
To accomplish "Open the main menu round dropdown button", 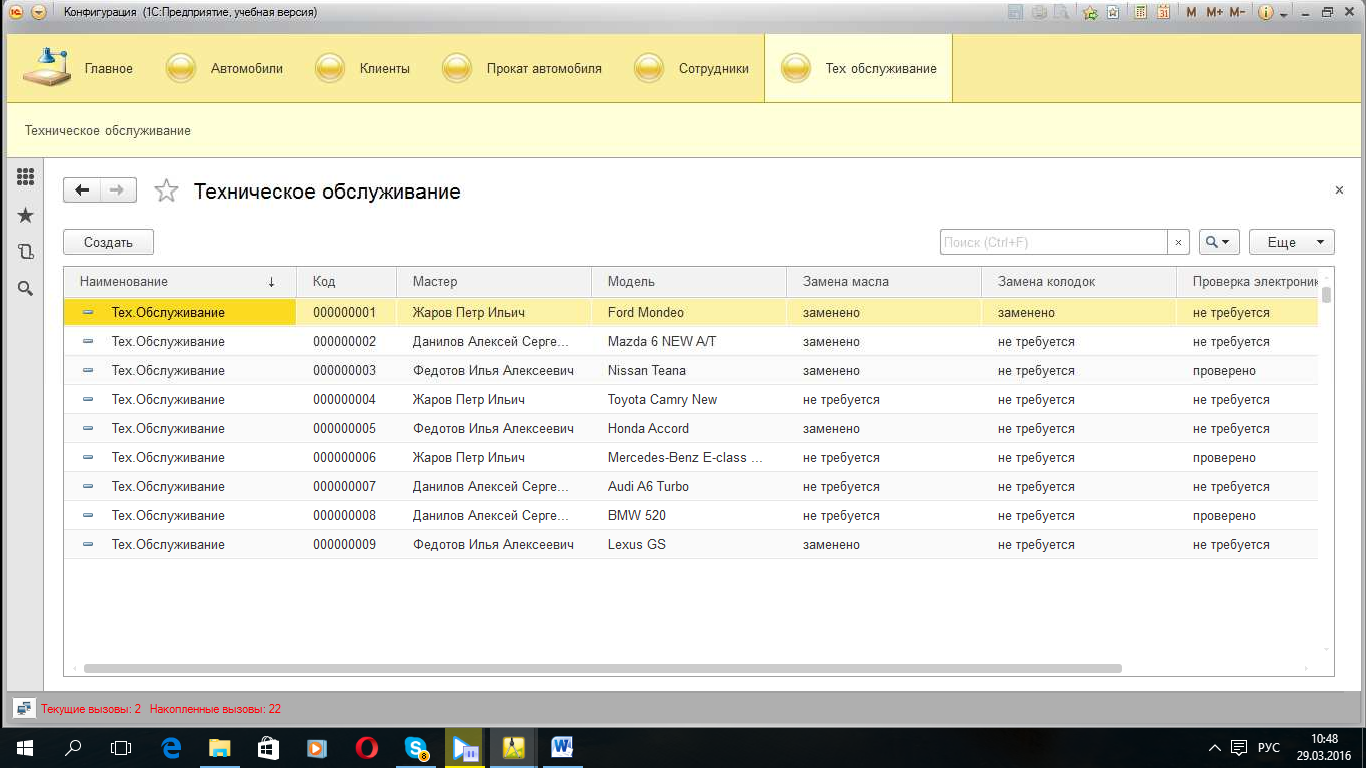I will [38, 13].
